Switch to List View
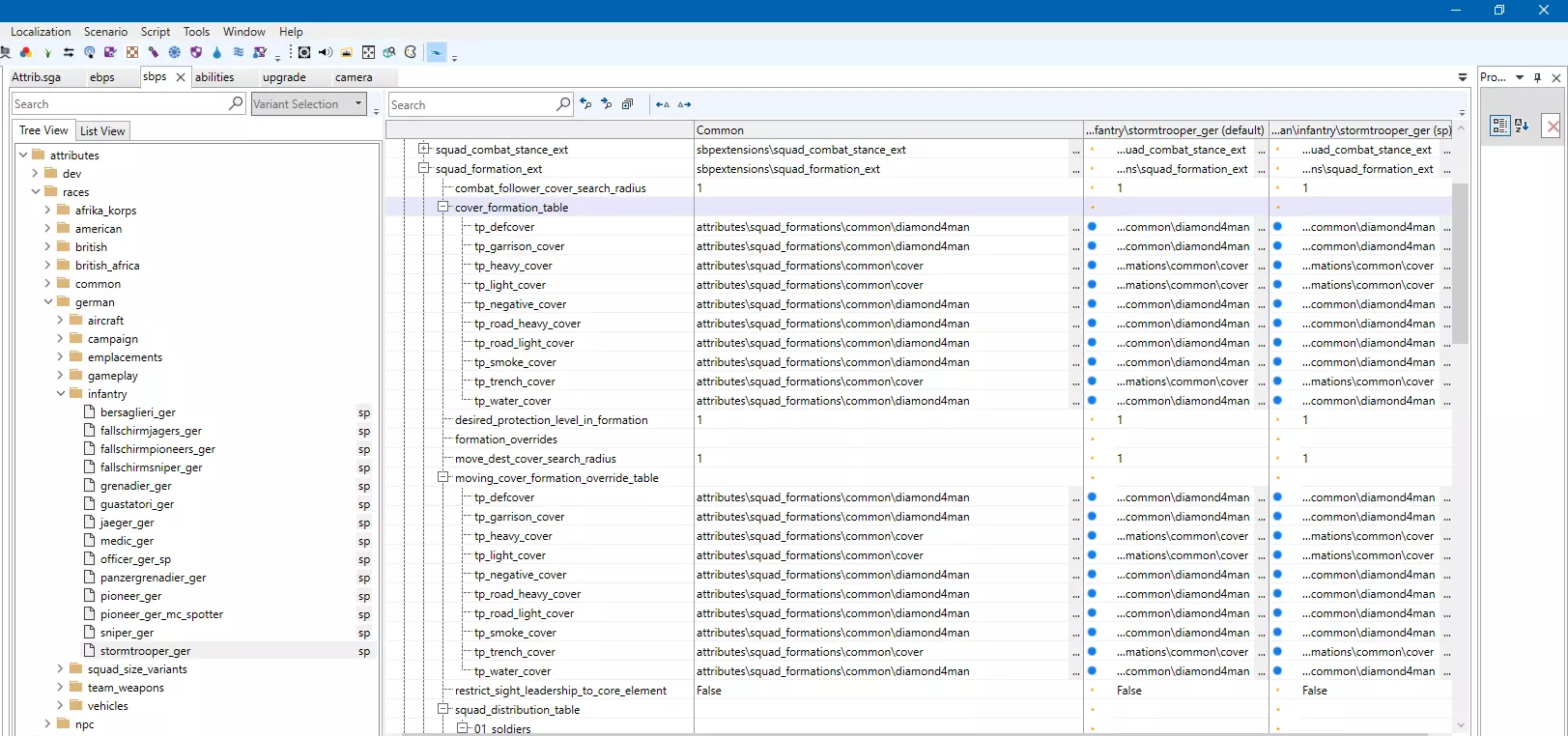 coord(102,131)
